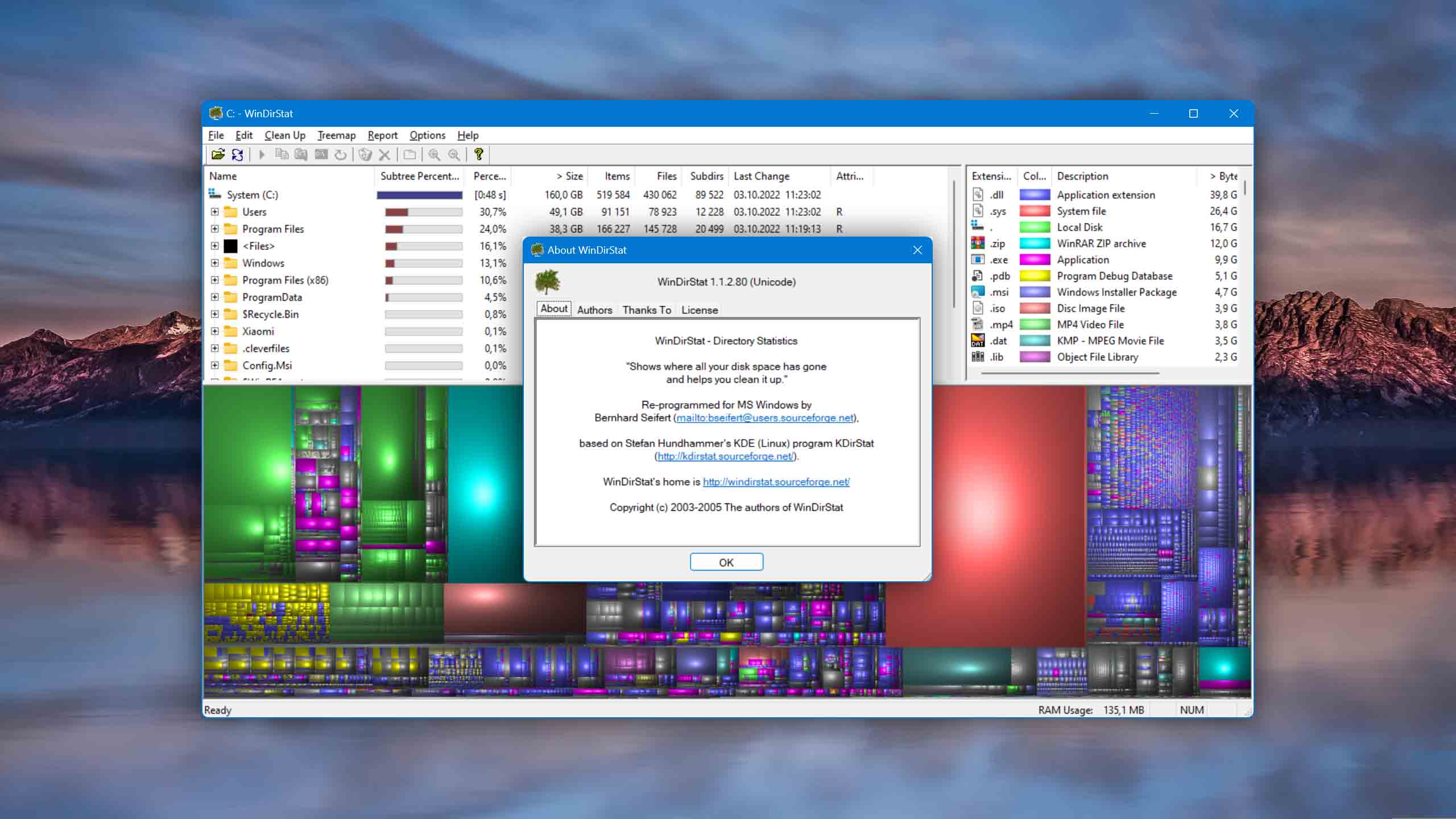Open the bseifert mailto link
This screenshot has width=1456, height=819.
click(765, 418)
